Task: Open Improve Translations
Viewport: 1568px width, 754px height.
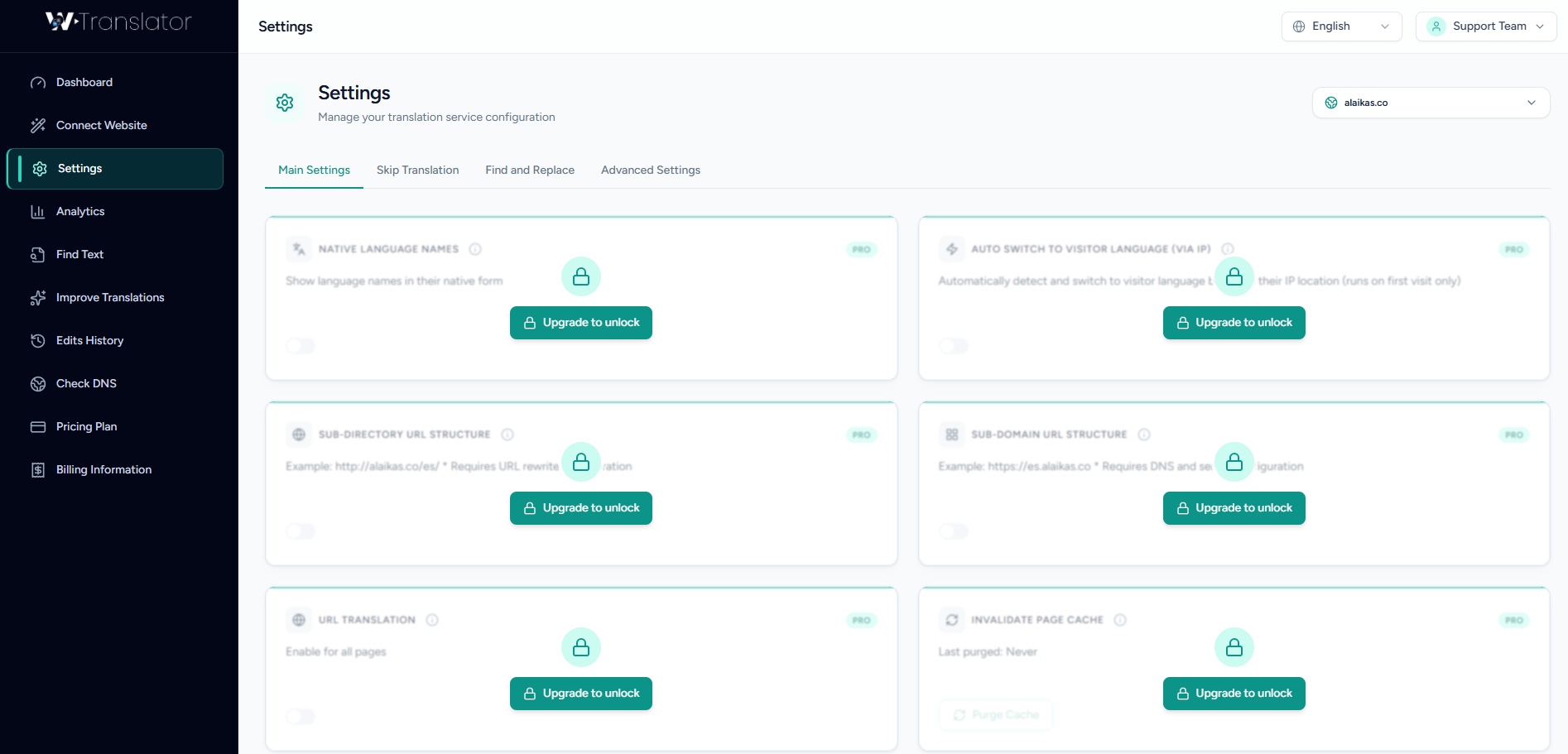Action: 109,297
